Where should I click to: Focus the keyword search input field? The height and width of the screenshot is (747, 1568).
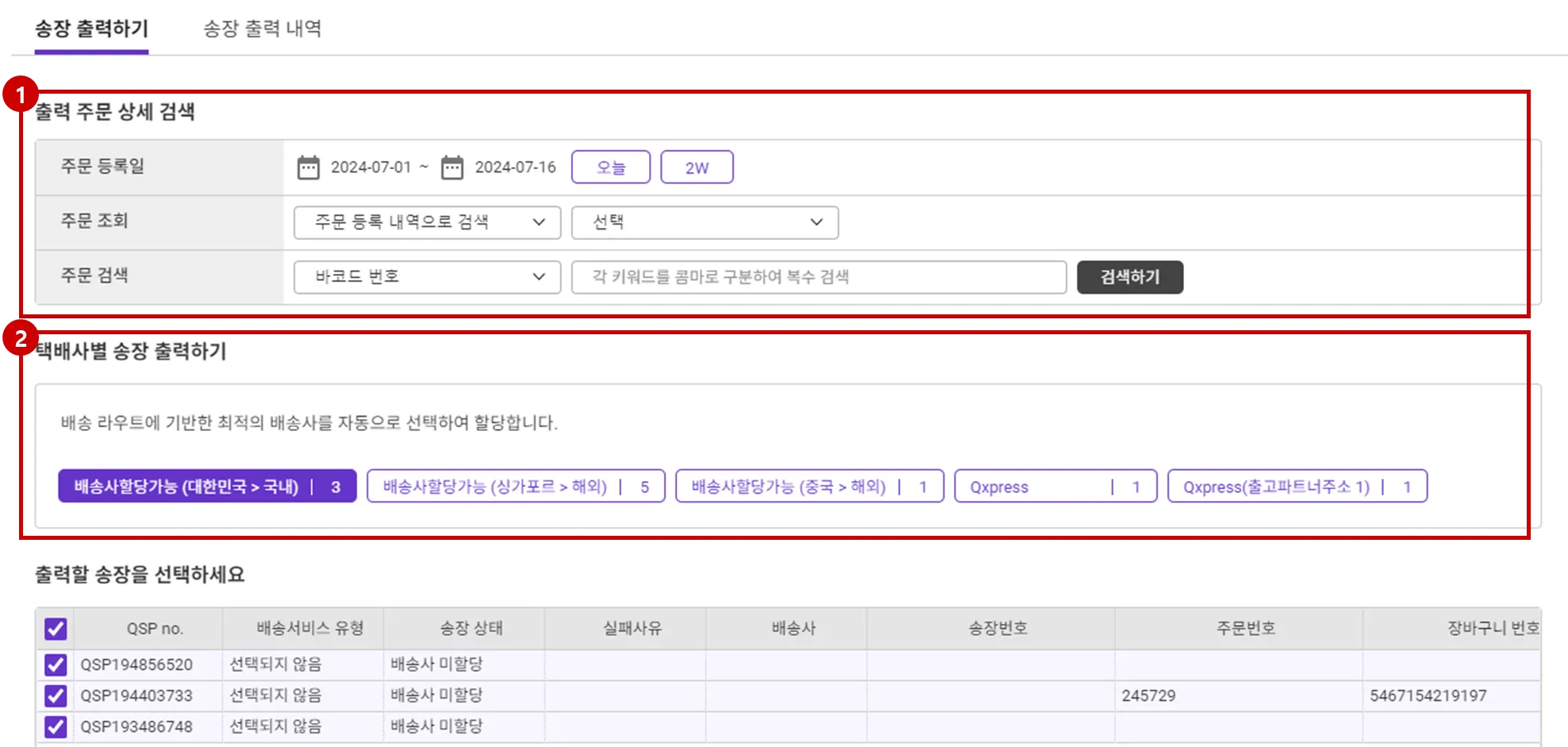point(819,277)
